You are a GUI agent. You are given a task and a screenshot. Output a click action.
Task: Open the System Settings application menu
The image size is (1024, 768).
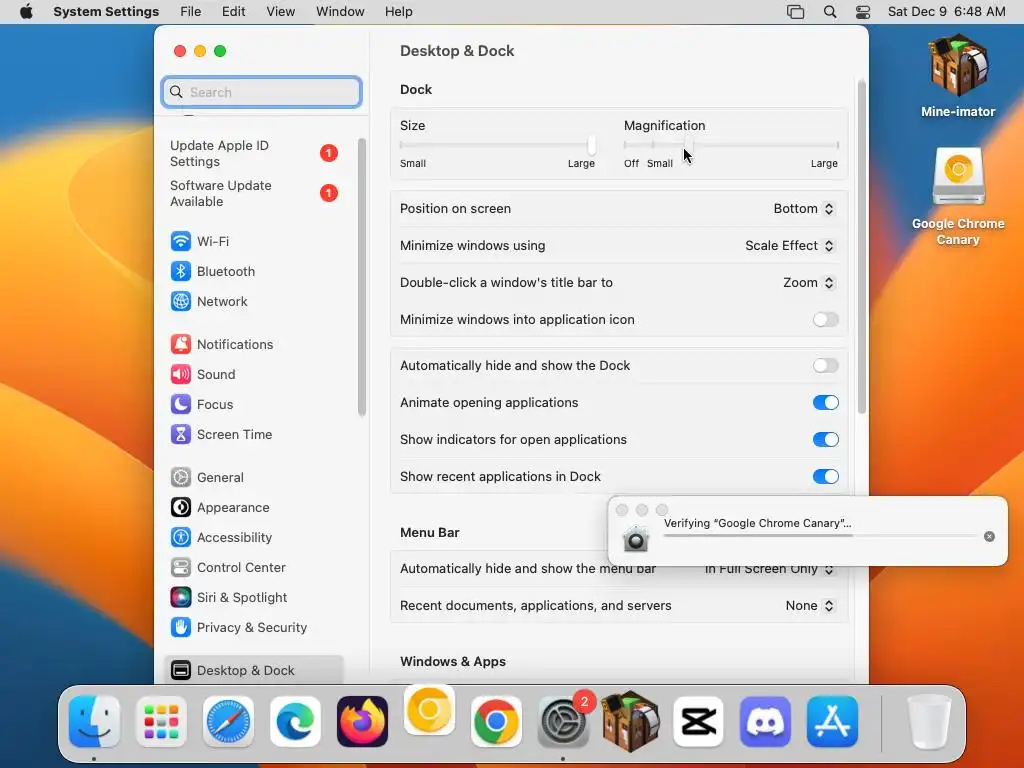[x=106, y=12]
